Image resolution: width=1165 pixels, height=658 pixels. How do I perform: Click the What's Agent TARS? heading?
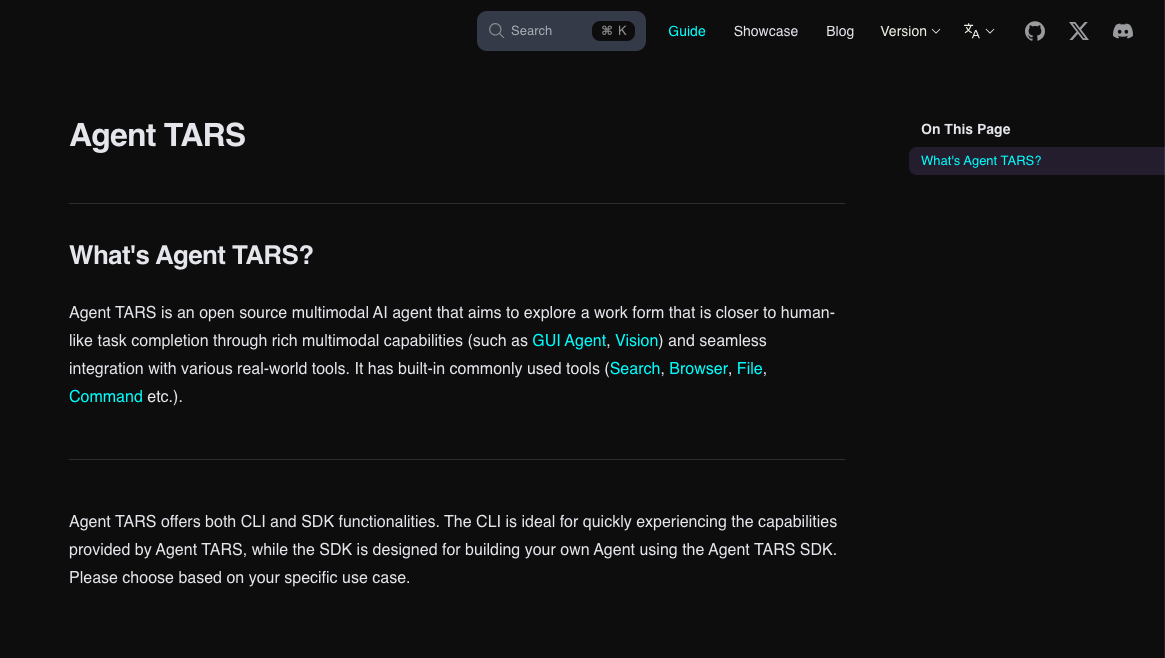coord(191,255)
